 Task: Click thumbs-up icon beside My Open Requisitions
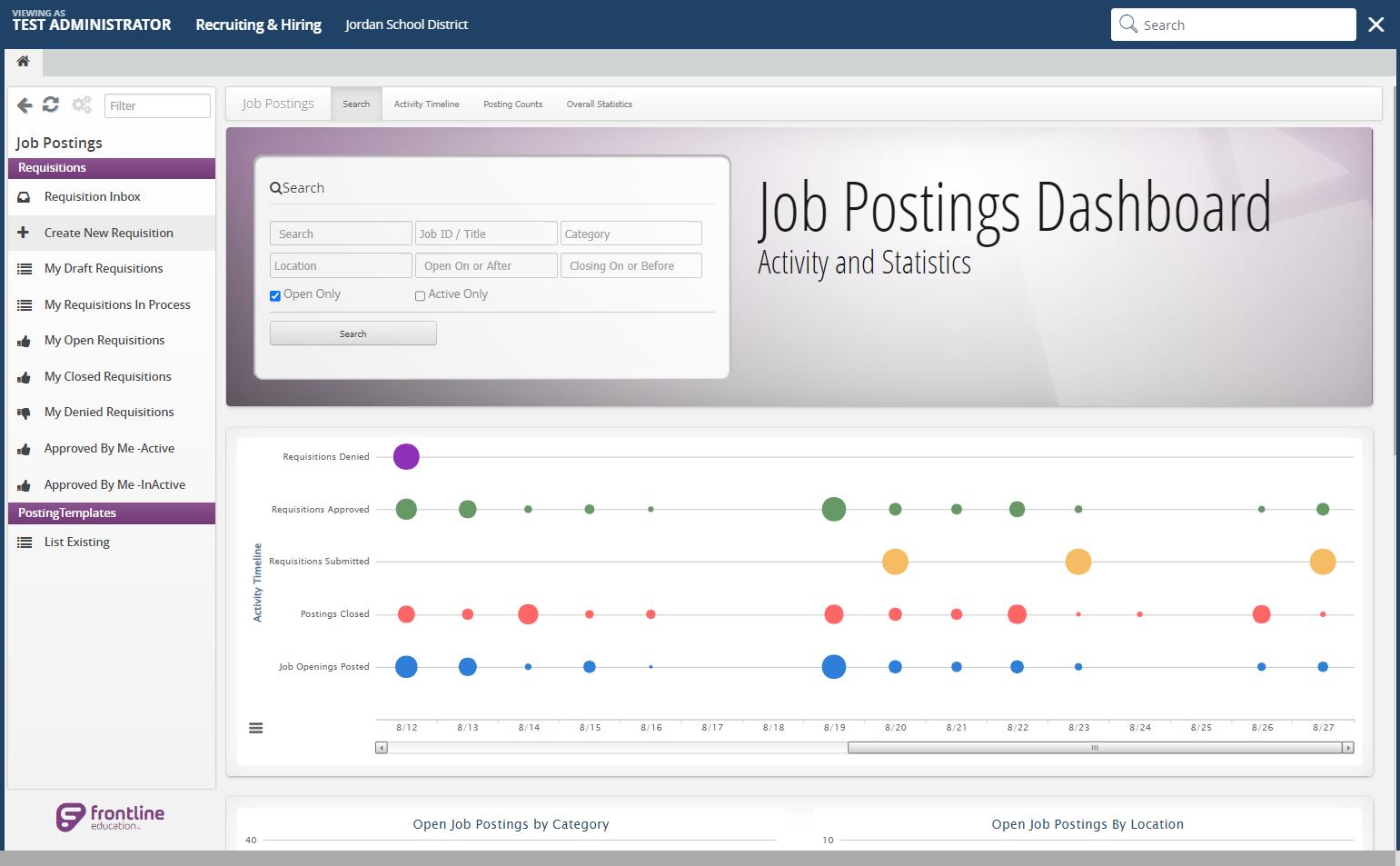pos(25,341)
